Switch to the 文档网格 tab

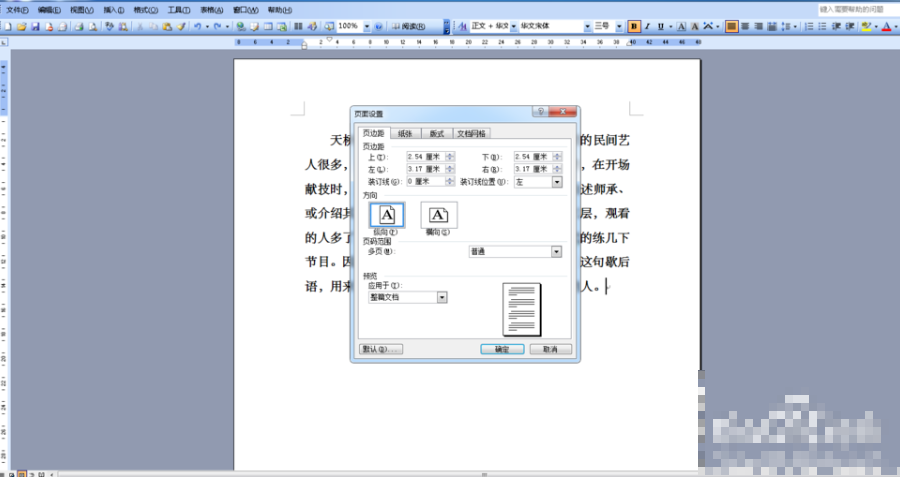[471, 134]
